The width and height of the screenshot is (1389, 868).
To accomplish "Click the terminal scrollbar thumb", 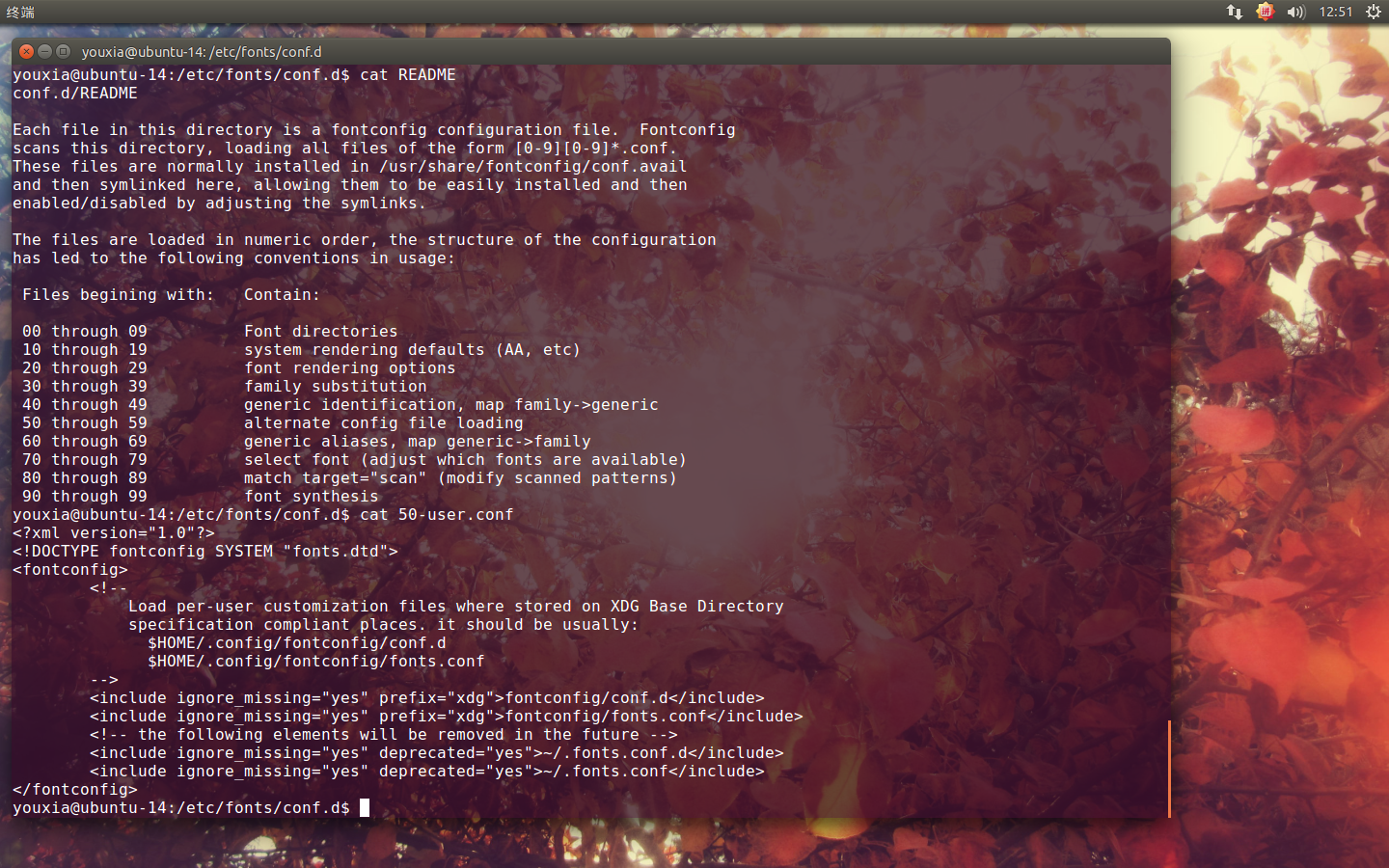I will [x=1169, y=769].
